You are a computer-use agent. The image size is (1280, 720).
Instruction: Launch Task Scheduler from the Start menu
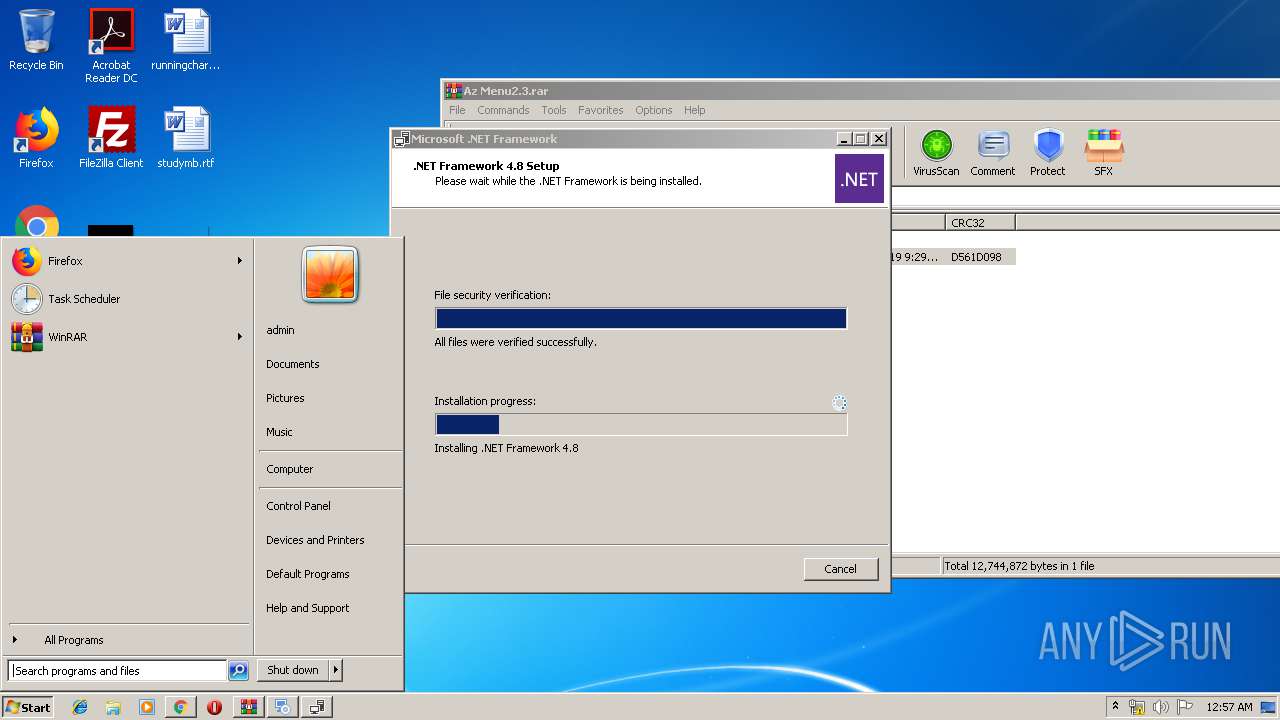(x=128, y=299)
